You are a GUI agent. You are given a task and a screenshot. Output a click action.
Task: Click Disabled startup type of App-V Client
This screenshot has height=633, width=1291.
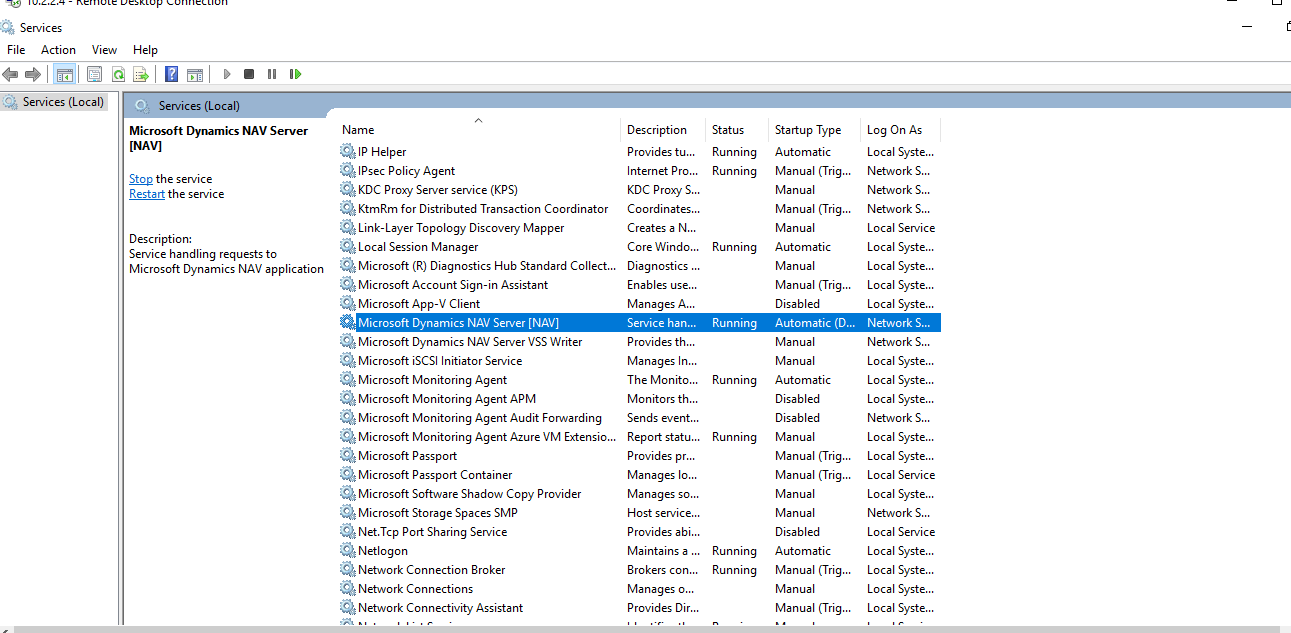pyautogui.click(x=797, y=304)
